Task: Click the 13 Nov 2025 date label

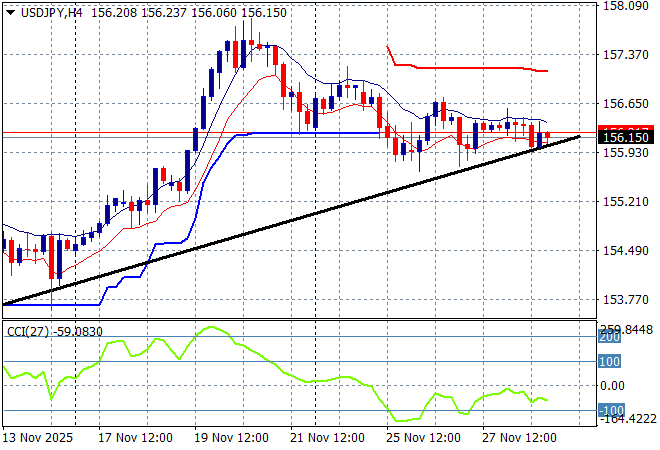Action: pos(40,437)
